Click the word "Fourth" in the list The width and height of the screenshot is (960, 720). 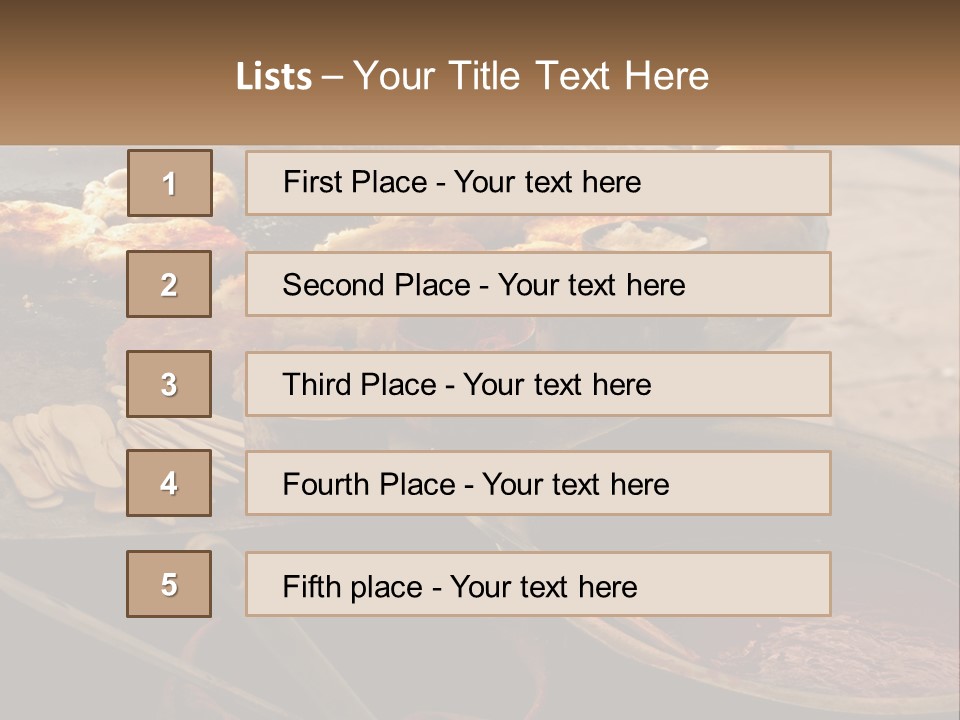[x=325, y=485]
